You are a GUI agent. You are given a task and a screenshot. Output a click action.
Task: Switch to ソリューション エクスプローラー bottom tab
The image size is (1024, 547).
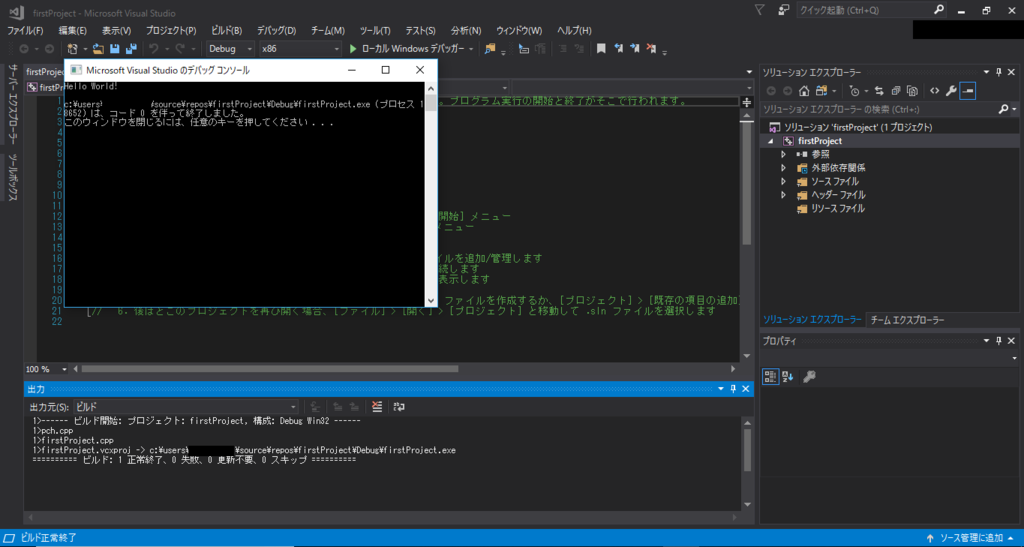[812, 320]
